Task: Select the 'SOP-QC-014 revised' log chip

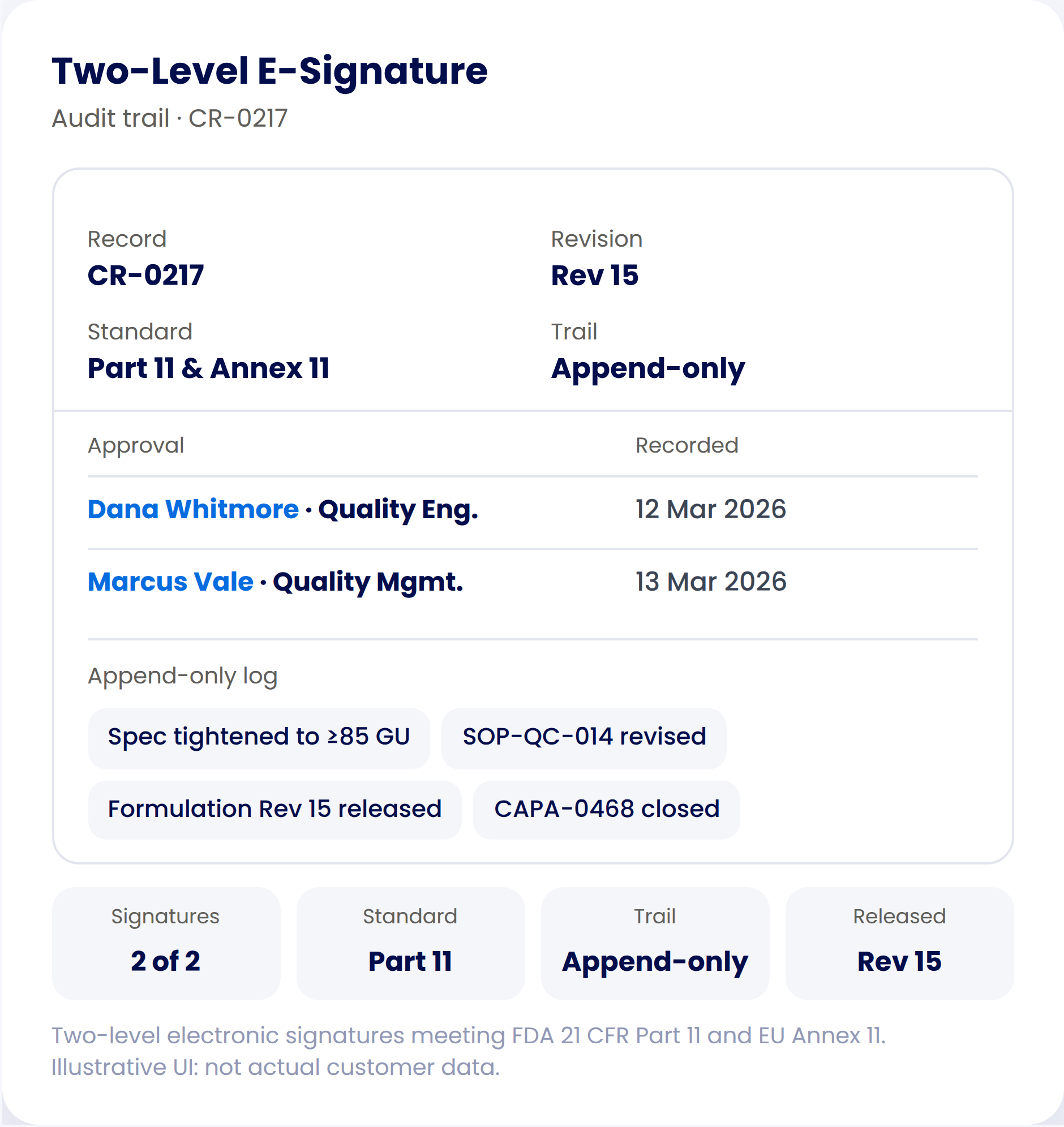Action: 584,738
